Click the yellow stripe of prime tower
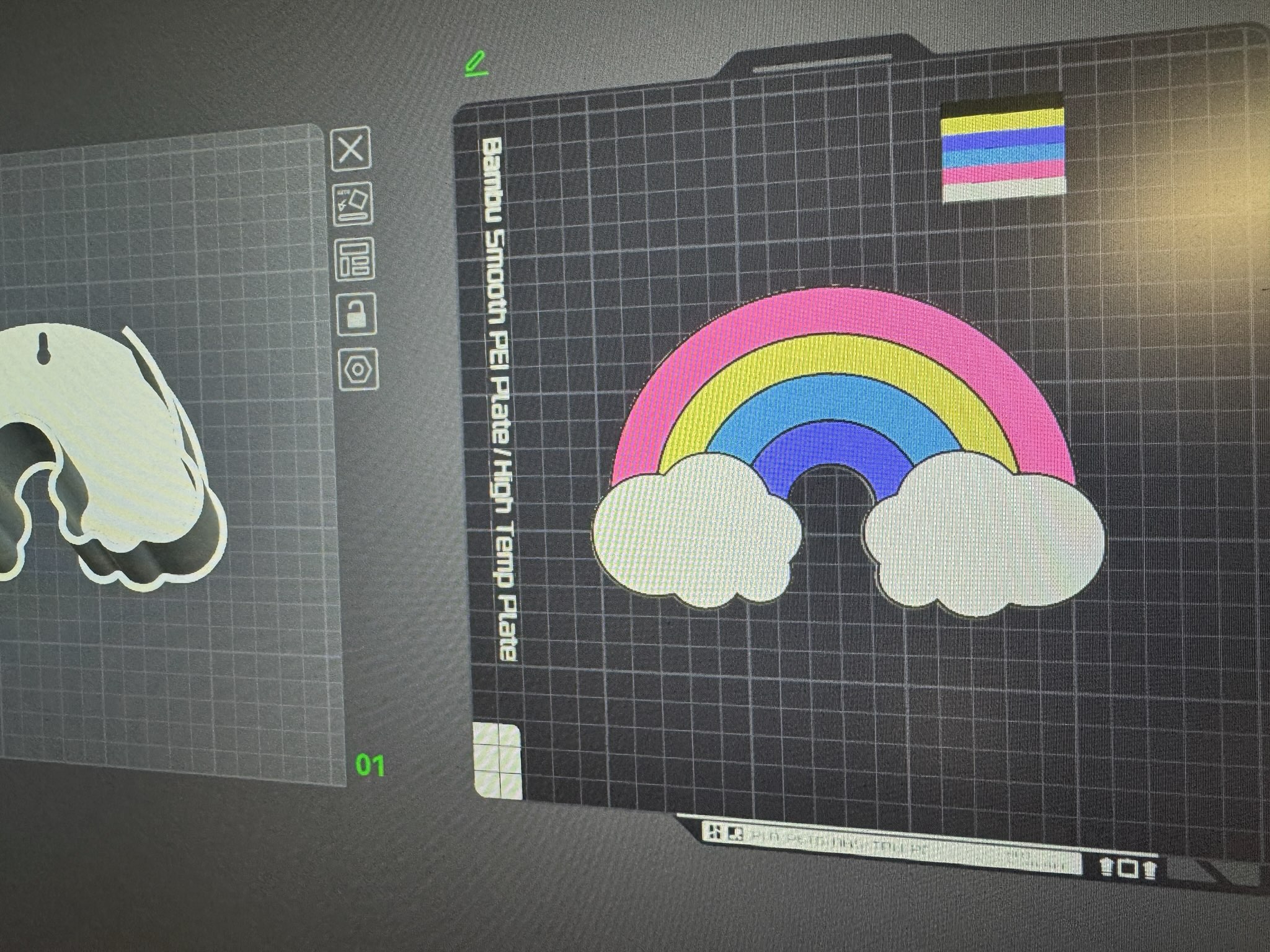The height and width of the screenshot is (952, 1270). click(1002, 119)
